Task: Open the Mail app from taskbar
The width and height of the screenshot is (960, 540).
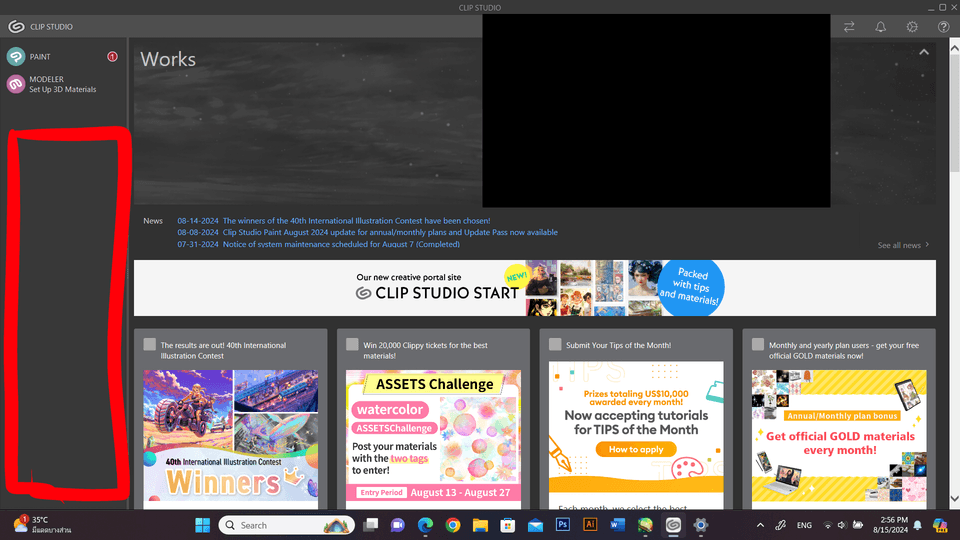Action: [535, 525]
